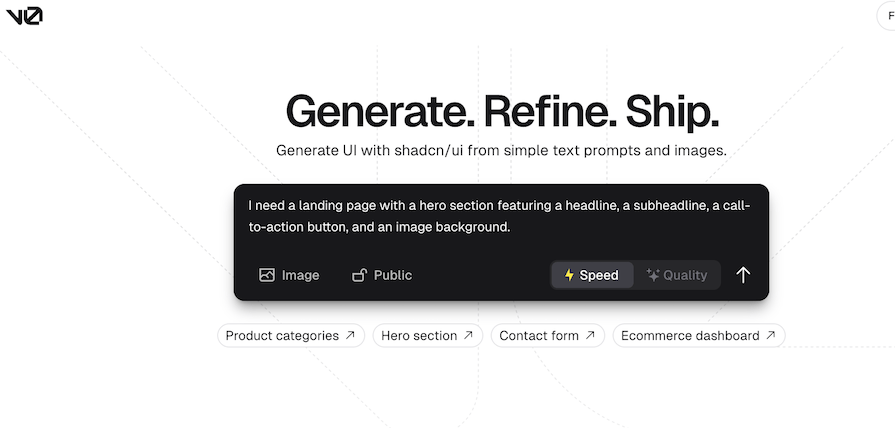
Task: Choose the Hero section example prompt
Action: tap(428, 336)
